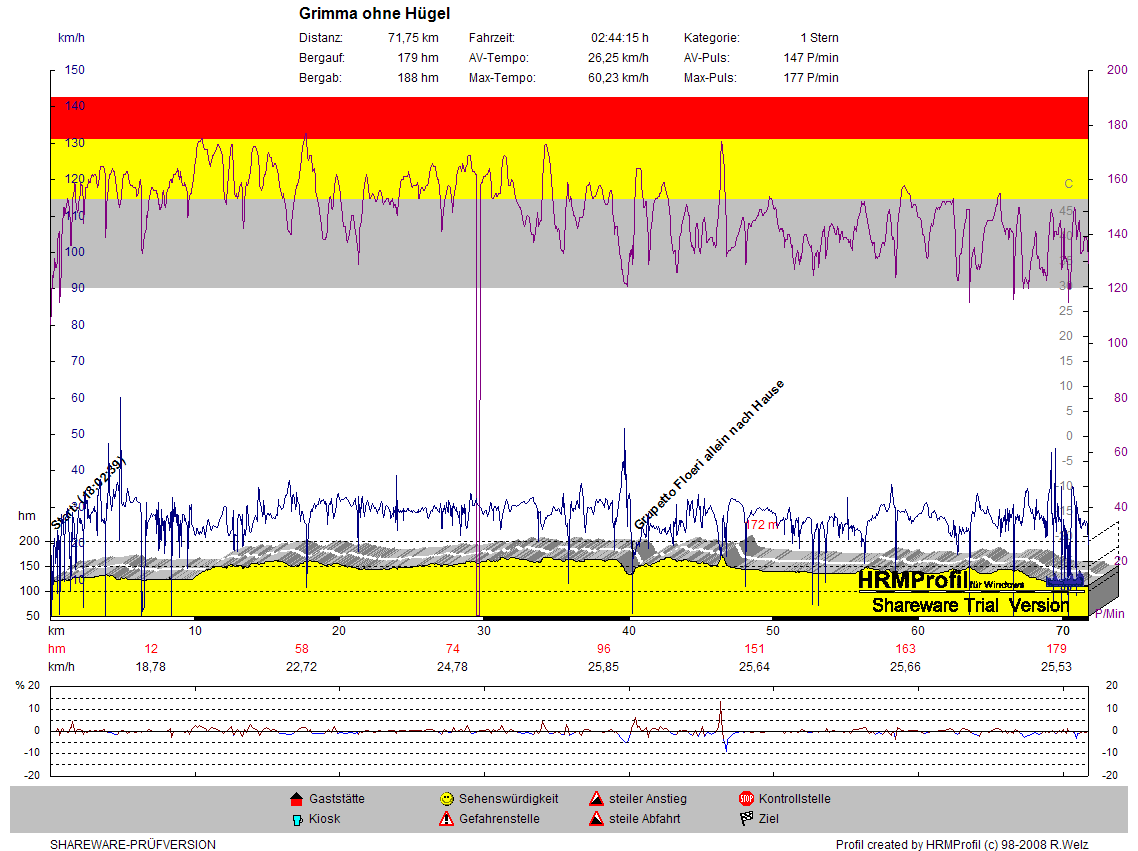Click the SHAREWARE-PRÜFVERSION footer text
The width and height of the screenshot is (1138, 851).
[132, 845]
